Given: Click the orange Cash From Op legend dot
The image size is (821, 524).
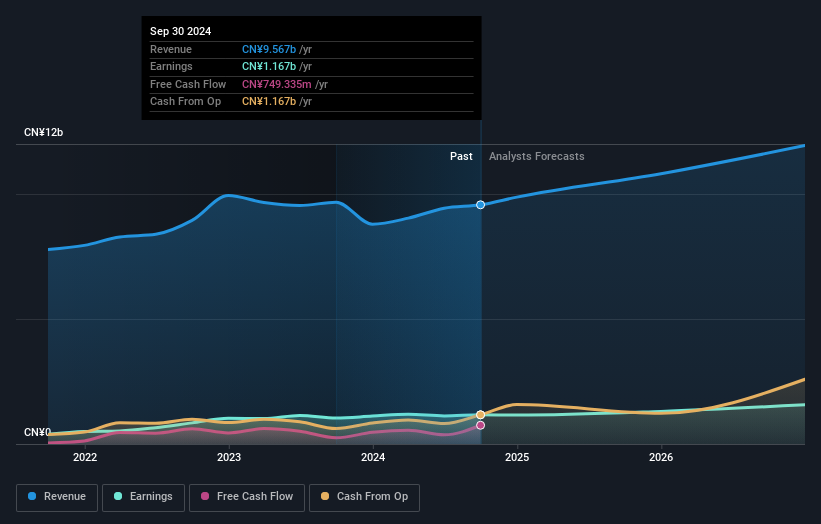Looking at the screenshot, I should 325,496.
